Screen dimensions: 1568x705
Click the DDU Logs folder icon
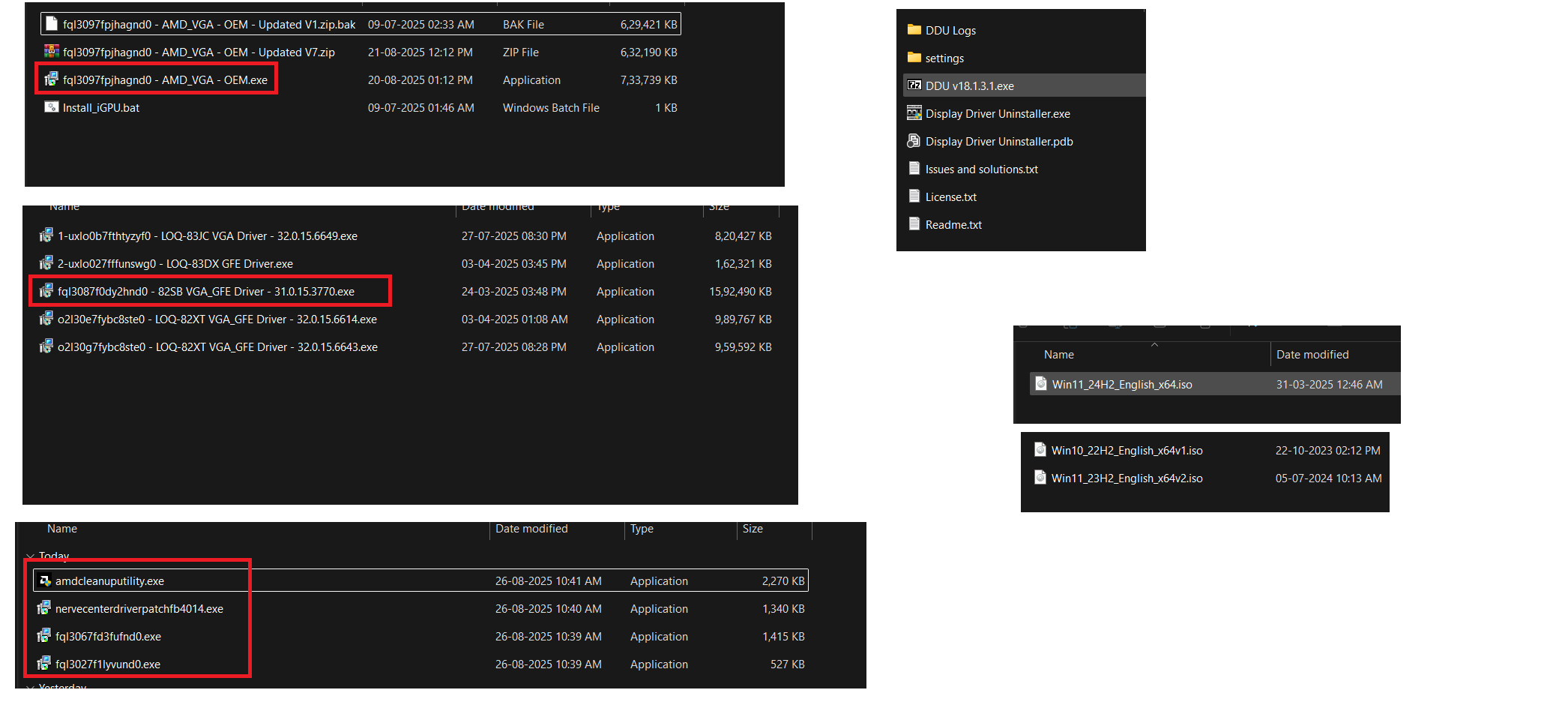[914, 30]
